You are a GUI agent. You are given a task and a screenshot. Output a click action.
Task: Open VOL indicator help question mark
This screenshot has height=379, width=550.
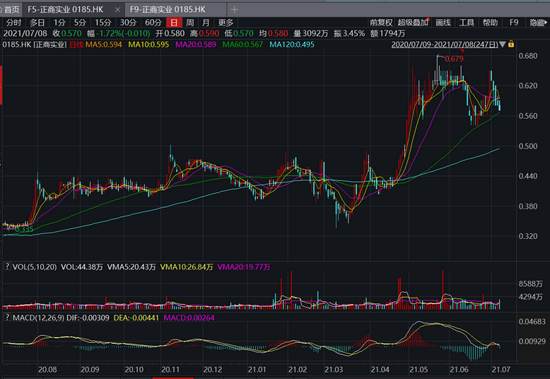(7, 266)
